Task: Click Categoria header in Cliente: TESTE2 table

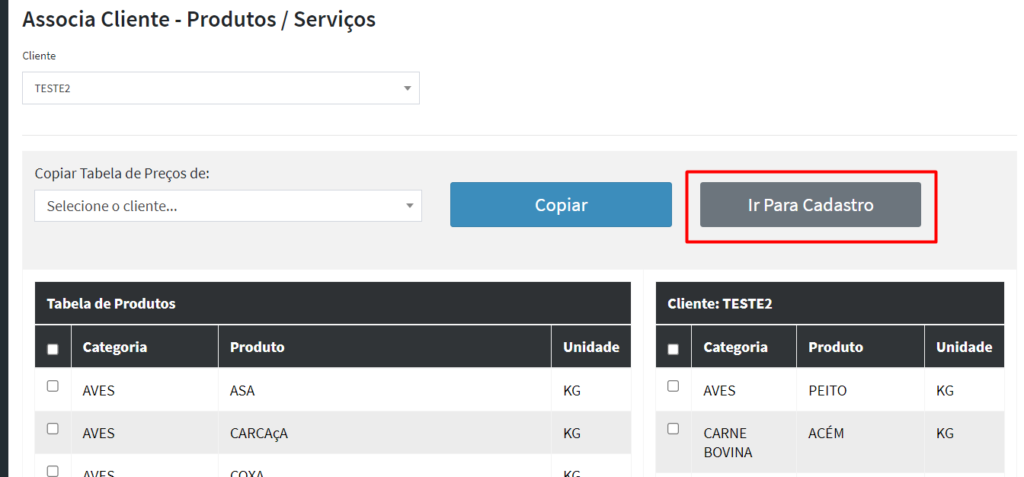Action: tap(735, 347)
